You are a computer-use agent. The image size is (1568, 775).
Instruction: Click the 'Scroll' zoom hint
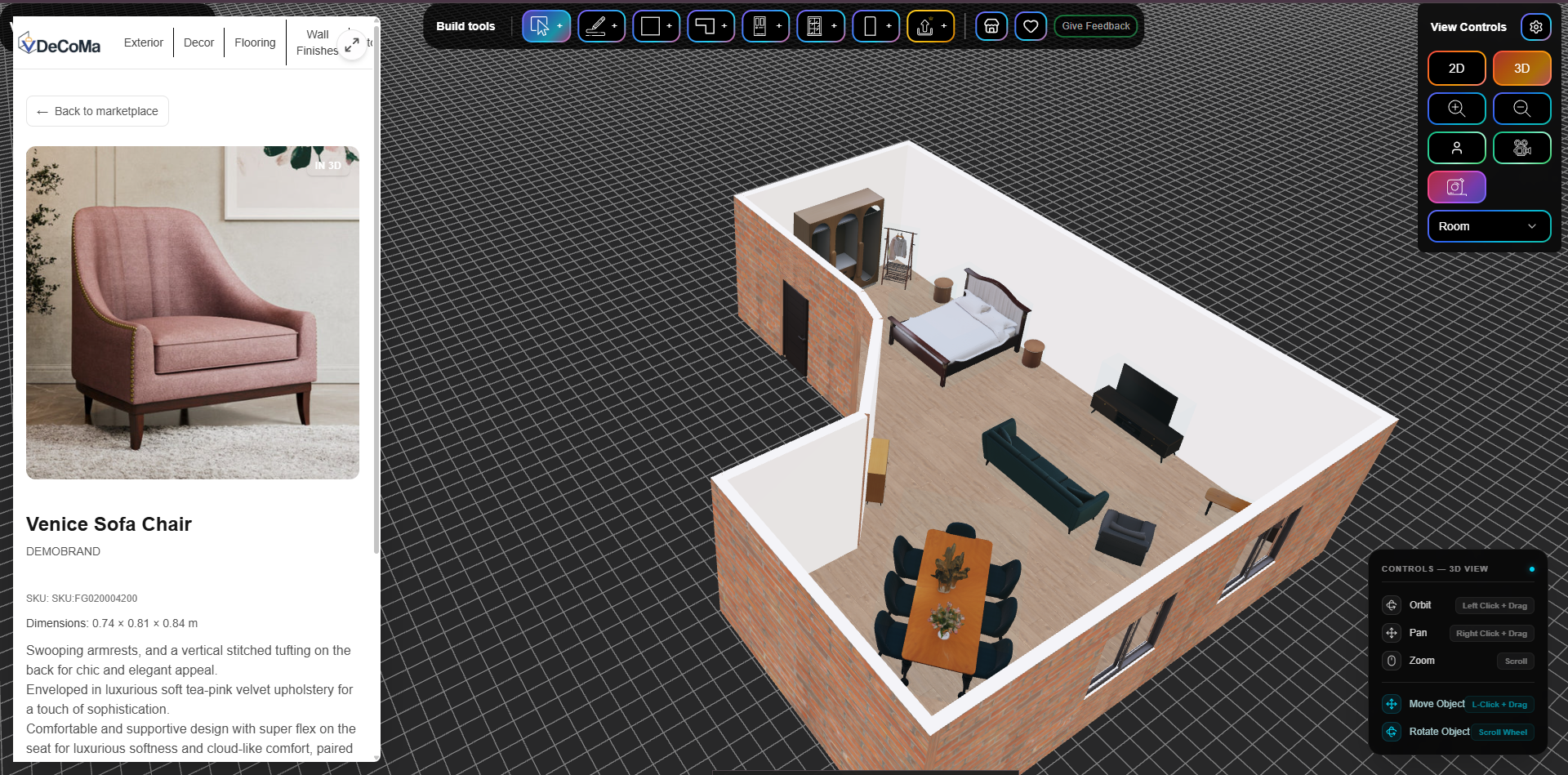[x=1515, y=661]
